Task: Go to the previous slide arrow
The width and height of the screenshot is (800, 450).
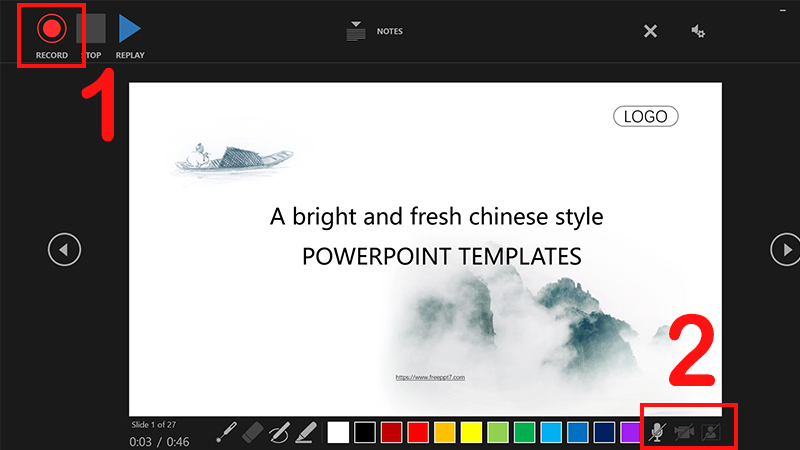Action: [x=64, y=249]
